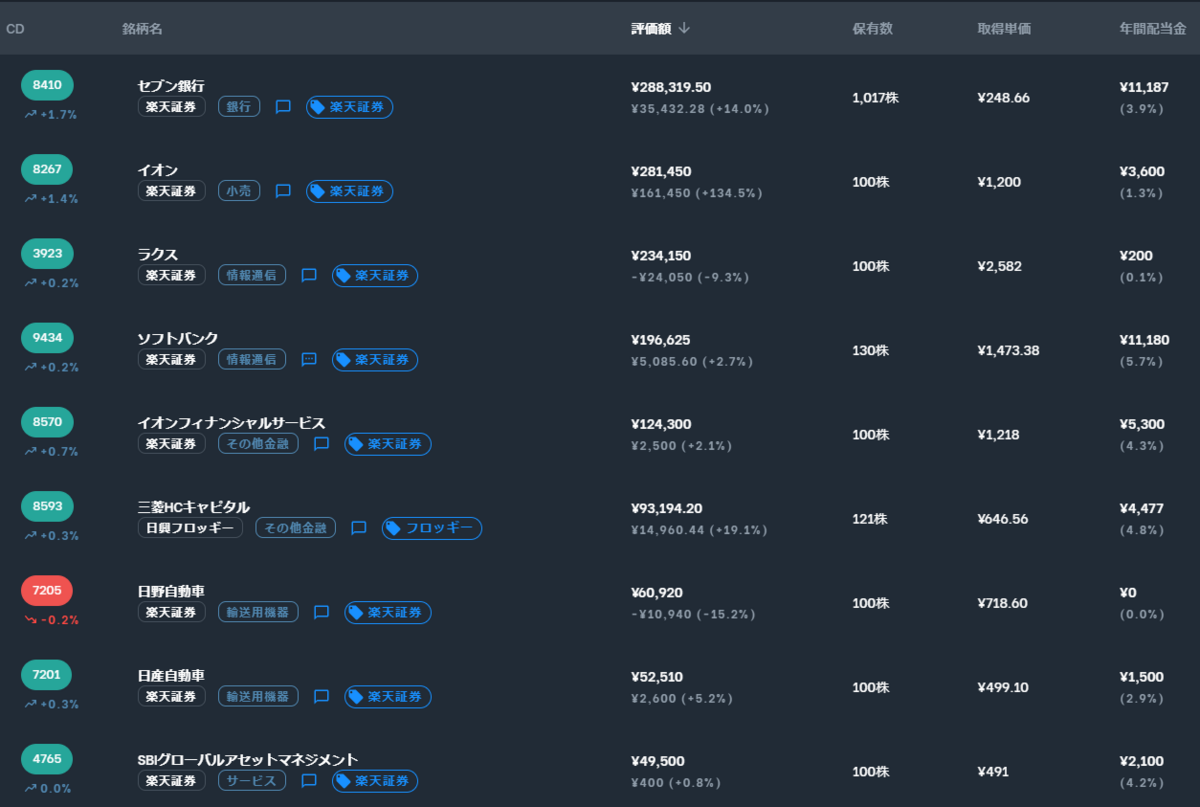Click the 楽天証券 blue tag on イオンフィナンシャルサービス
This screenshot has height=807, width=1200.
pos(388,443)
